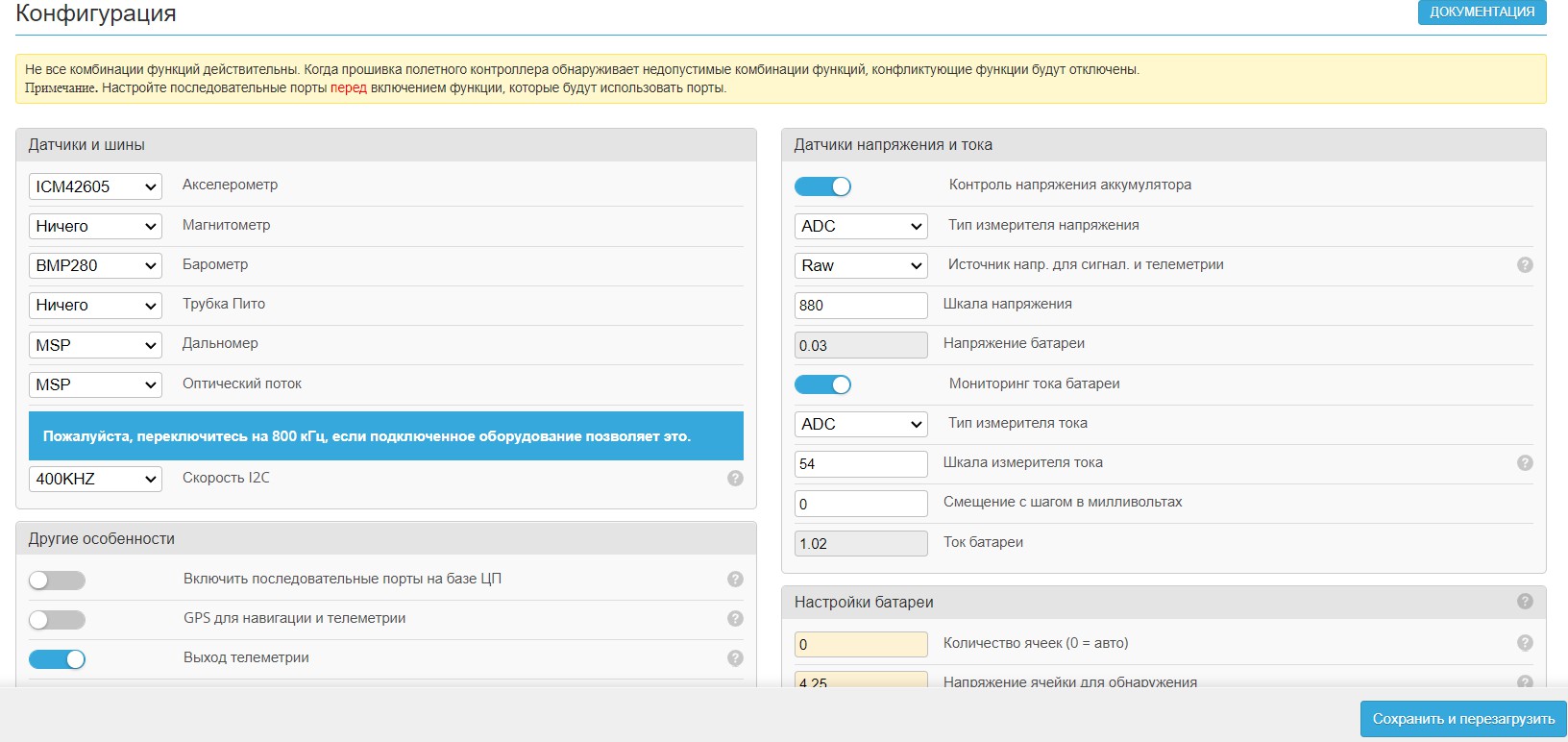Open voltage source dropdown showing Raw
This screenshot has height=742, width=1568.
pos(861,265)
